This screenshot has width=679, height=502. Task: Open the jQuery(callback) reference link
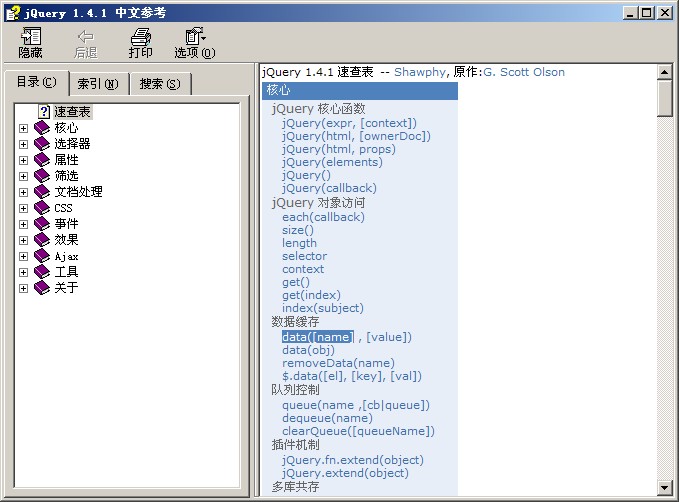pyautogui.click(x=329, y=188)
